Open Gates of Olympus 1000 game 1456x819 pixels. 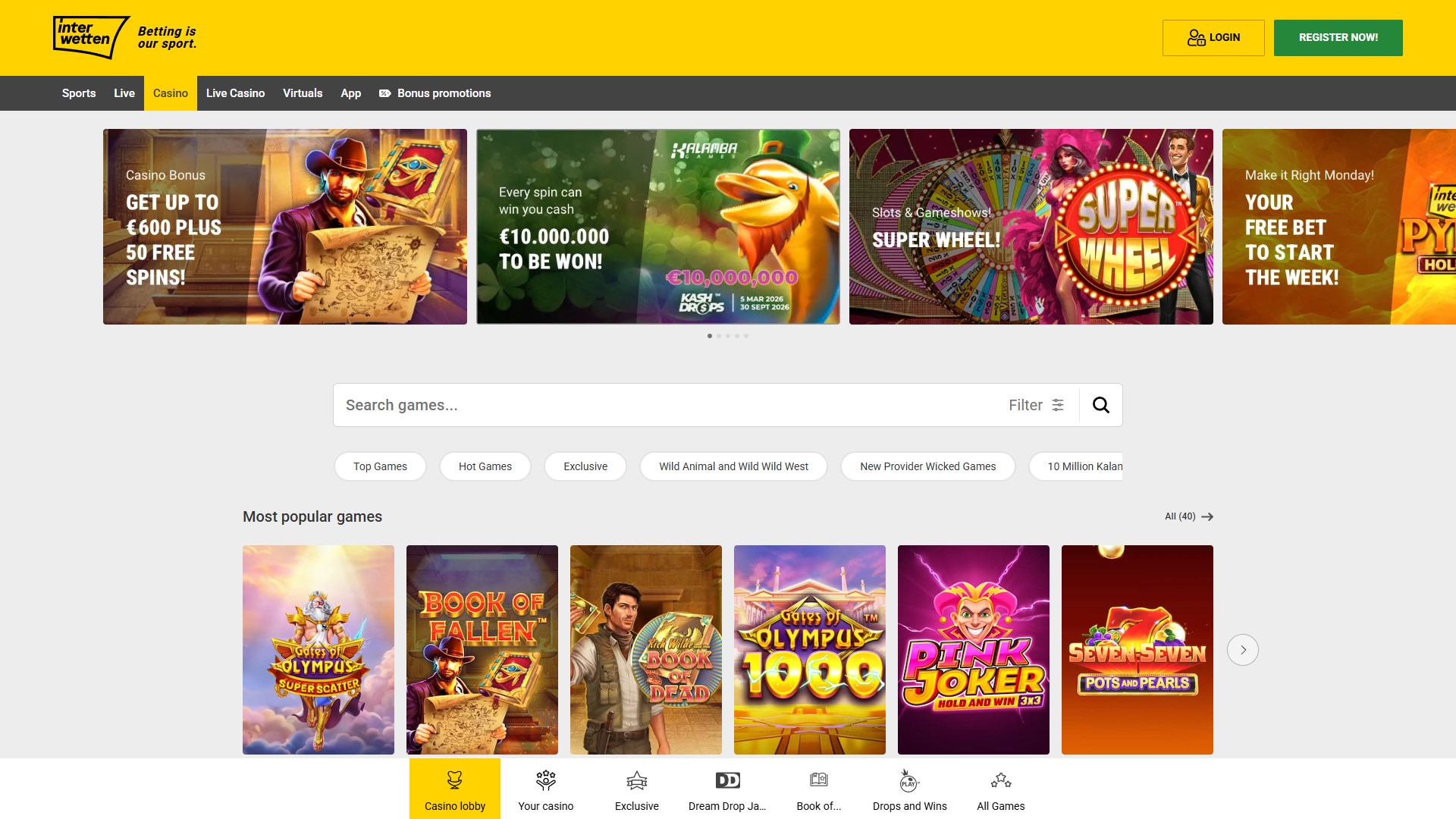(810, 650)
